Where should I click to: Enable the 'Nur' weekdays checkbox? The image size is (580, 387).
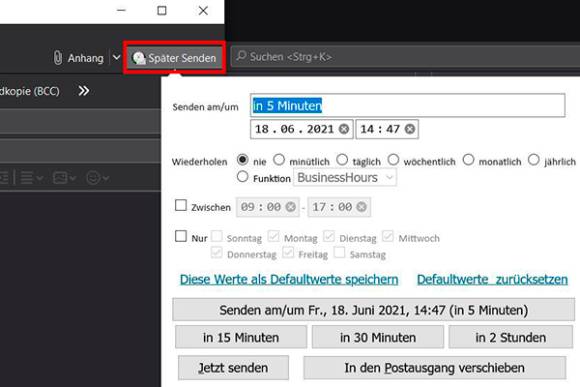pyautogui.click(x=181, y=236)
